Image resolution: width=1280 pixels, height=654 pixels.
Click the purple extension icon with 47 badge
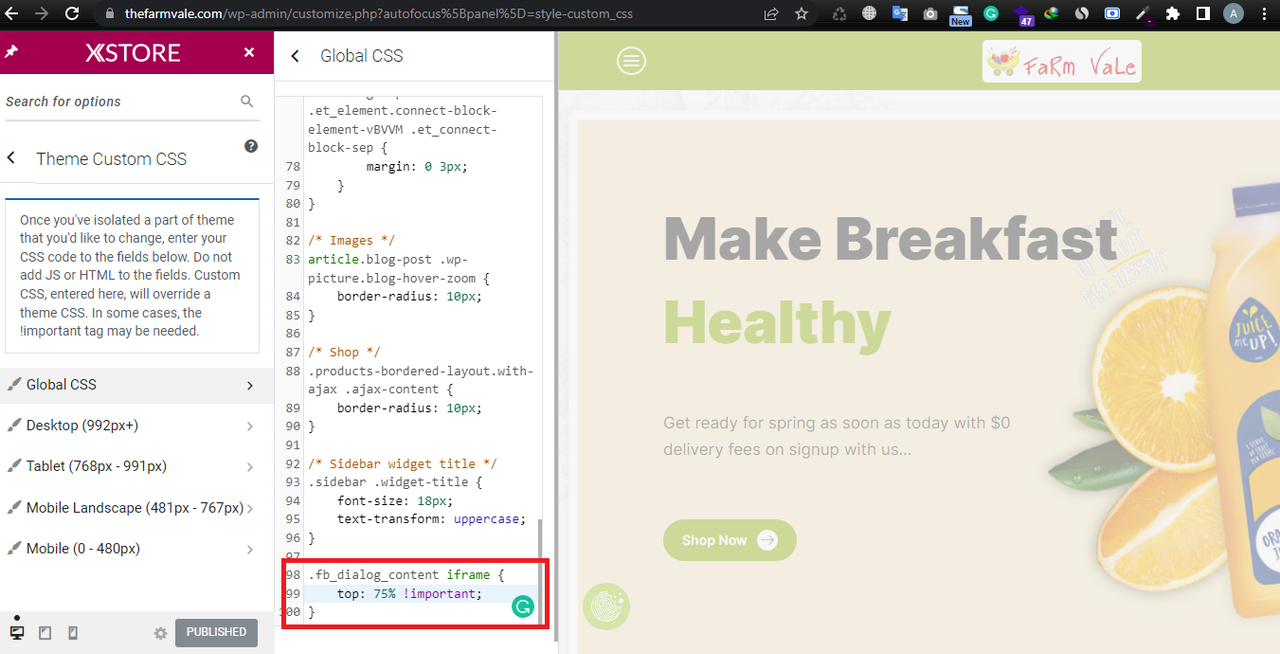tap(1023, 15)
